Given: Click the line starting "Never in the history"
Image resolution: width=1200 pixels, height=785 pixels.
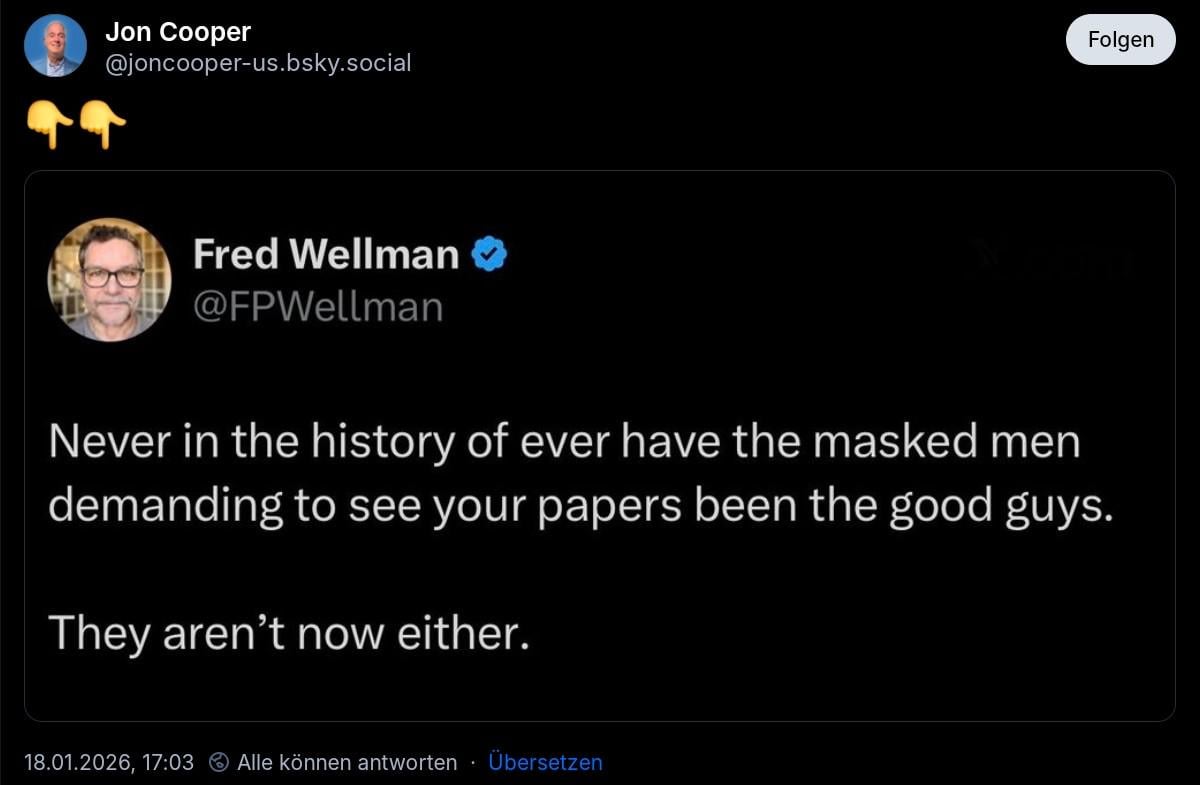Looking at the screenshot, I should point(564,442).
